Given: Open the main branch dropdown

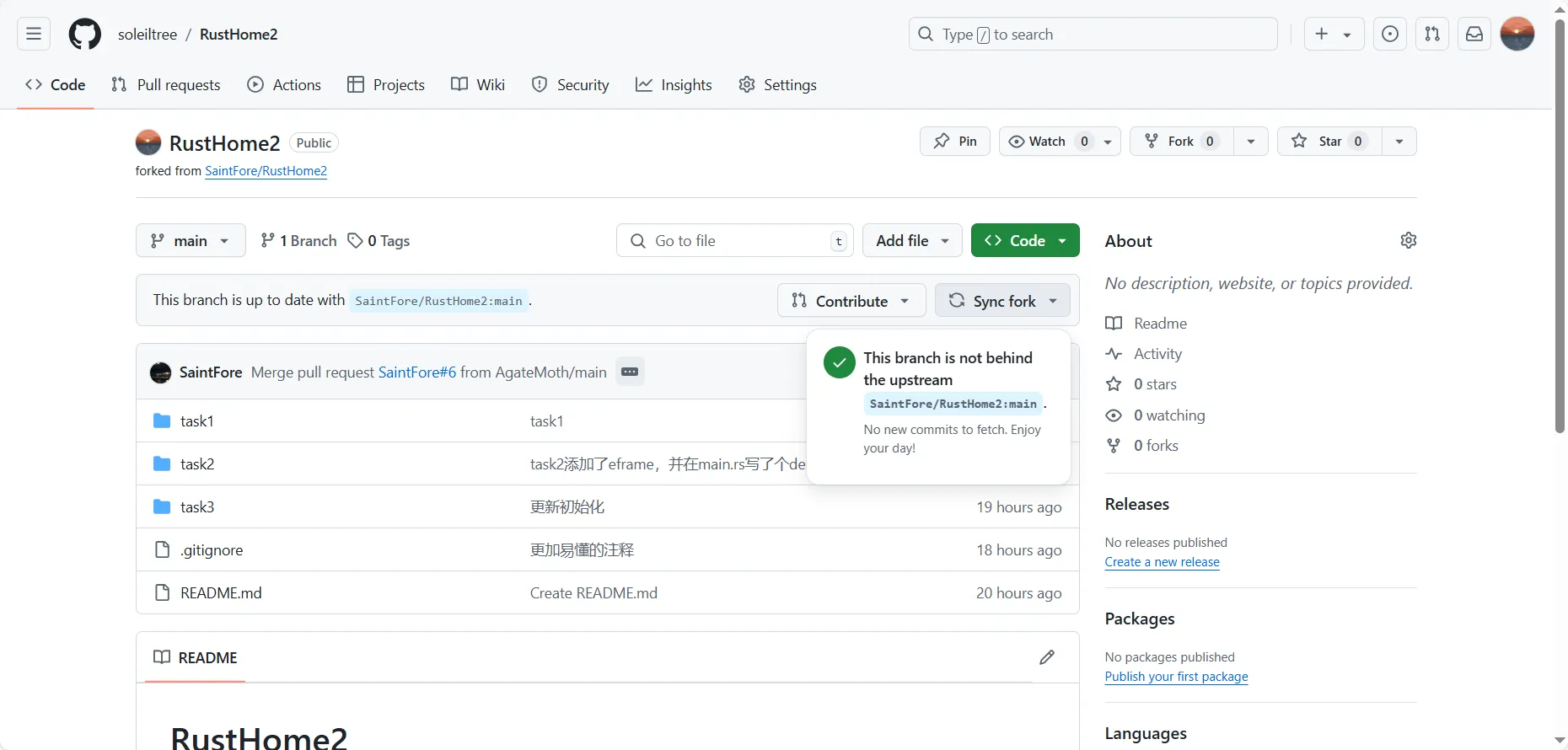Looking at the screenshot, I should [x=191, y=241].
